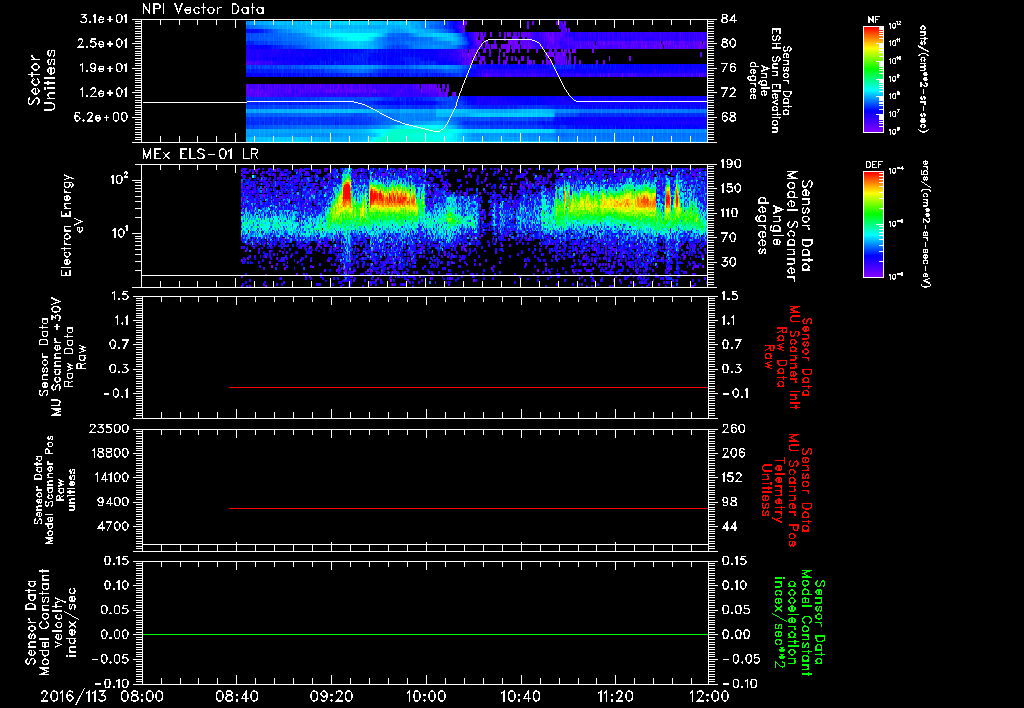Viewport: 1024px width, 708px height.
Task: Click the "3.1e+01" sector axis value
Action: tap(104, 19)
